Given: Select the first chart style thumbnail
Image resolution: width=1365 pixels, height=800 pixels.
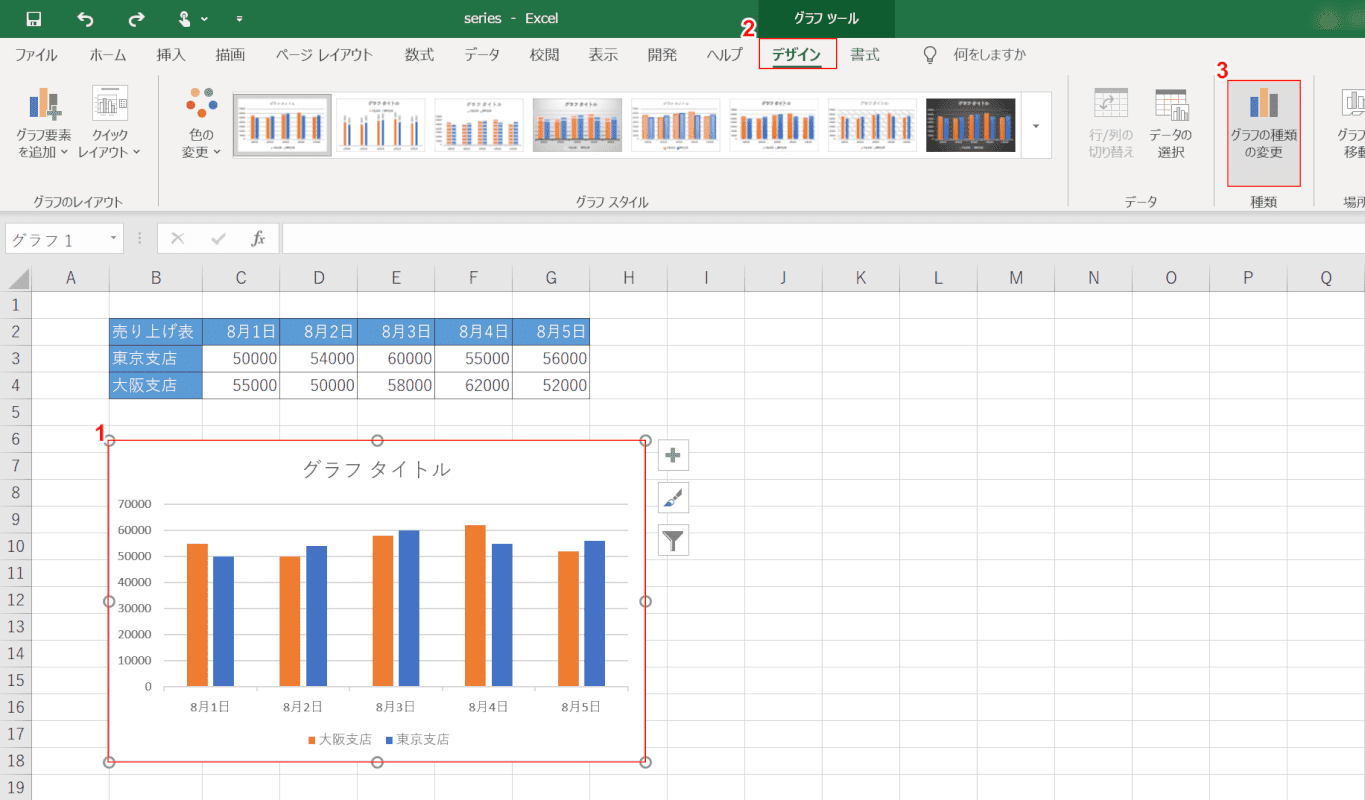Looking at the screenshot, I should (x=282, y=125).
